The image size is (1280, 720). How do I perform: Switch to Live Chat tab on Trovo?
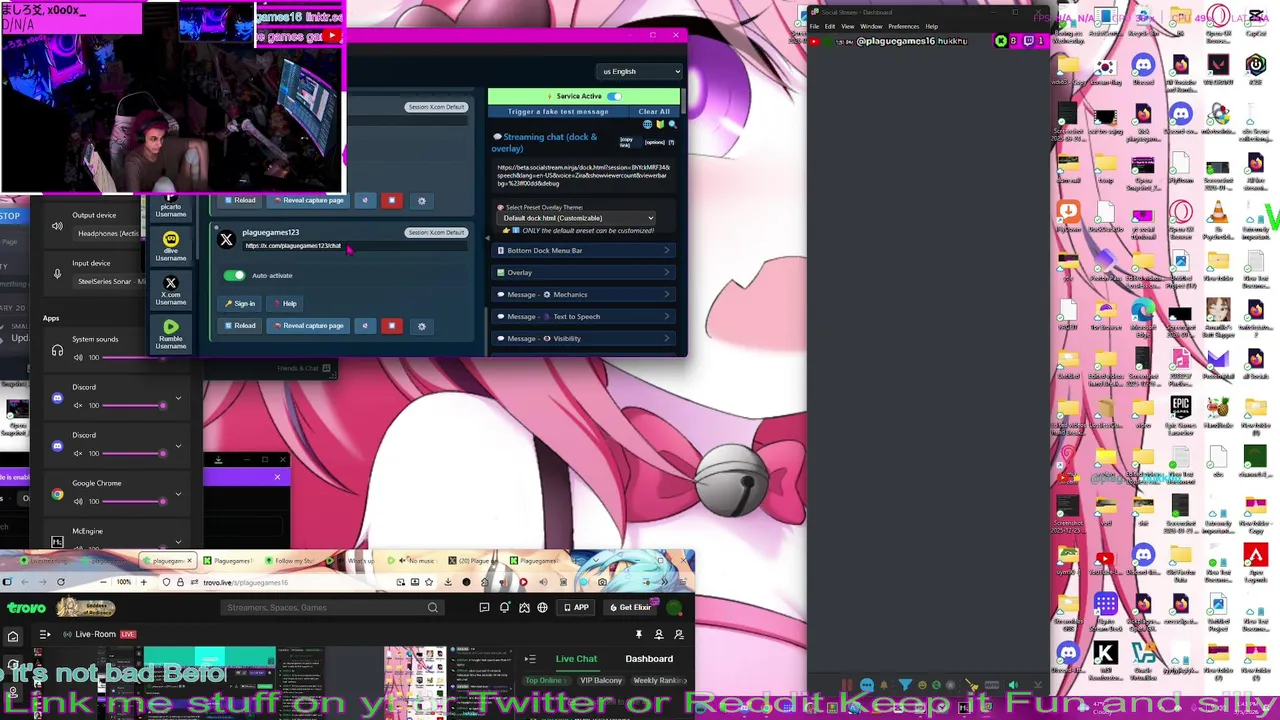click(x=576, y=658)
